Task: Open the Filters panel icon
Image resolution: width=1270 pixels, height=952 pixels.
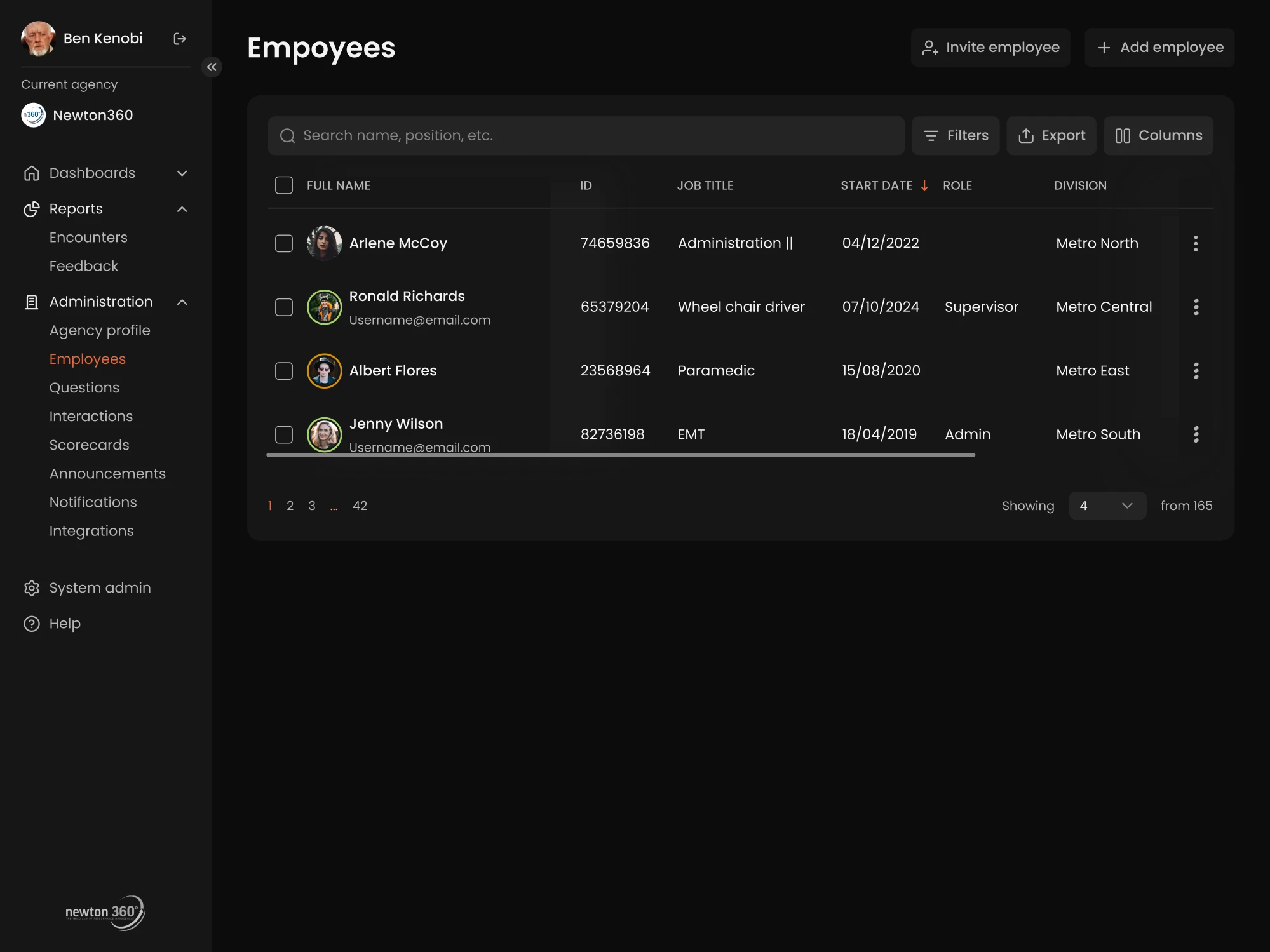Action: [931, 135]
